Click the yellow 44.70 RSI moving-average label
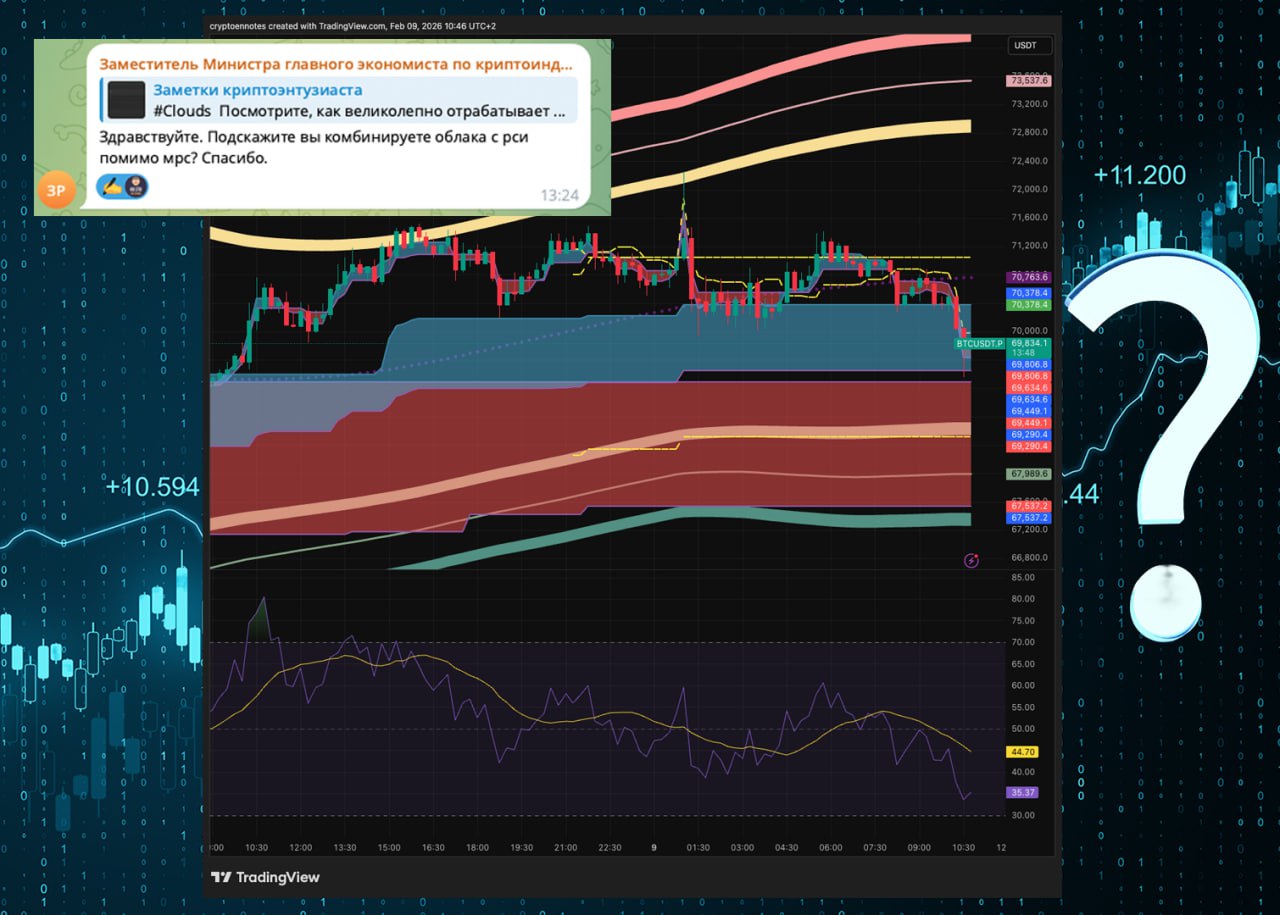This screenshot has height=915, width=1280. (x=1025, y=752)
